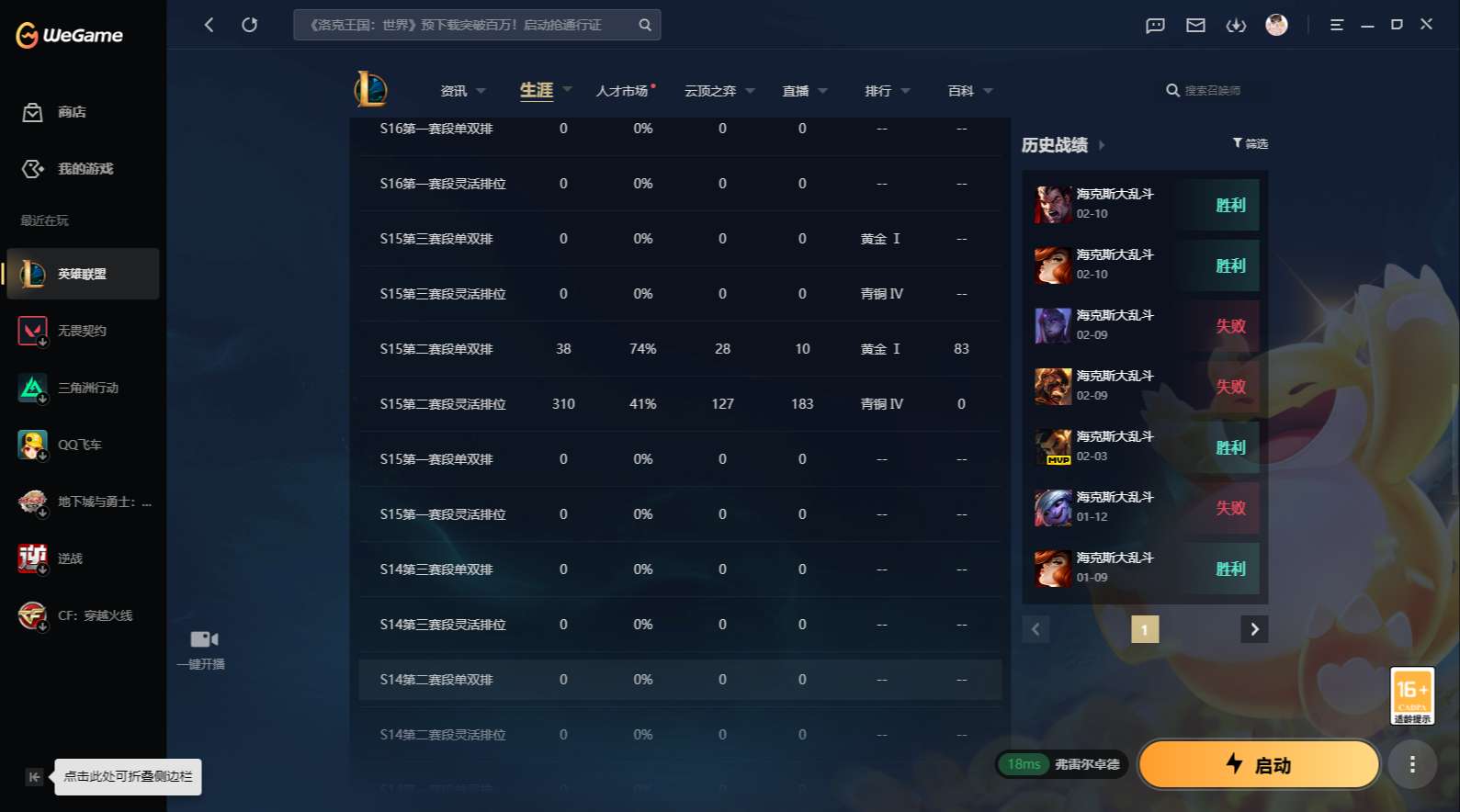Open the three-dot more options button
This screenshot has height=812, width=1460.
[1412, 764]
